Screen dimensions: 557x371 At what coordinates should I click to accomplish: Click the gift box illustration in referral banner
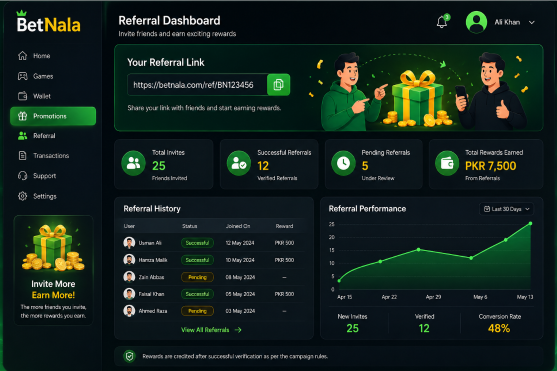point(417,99)
